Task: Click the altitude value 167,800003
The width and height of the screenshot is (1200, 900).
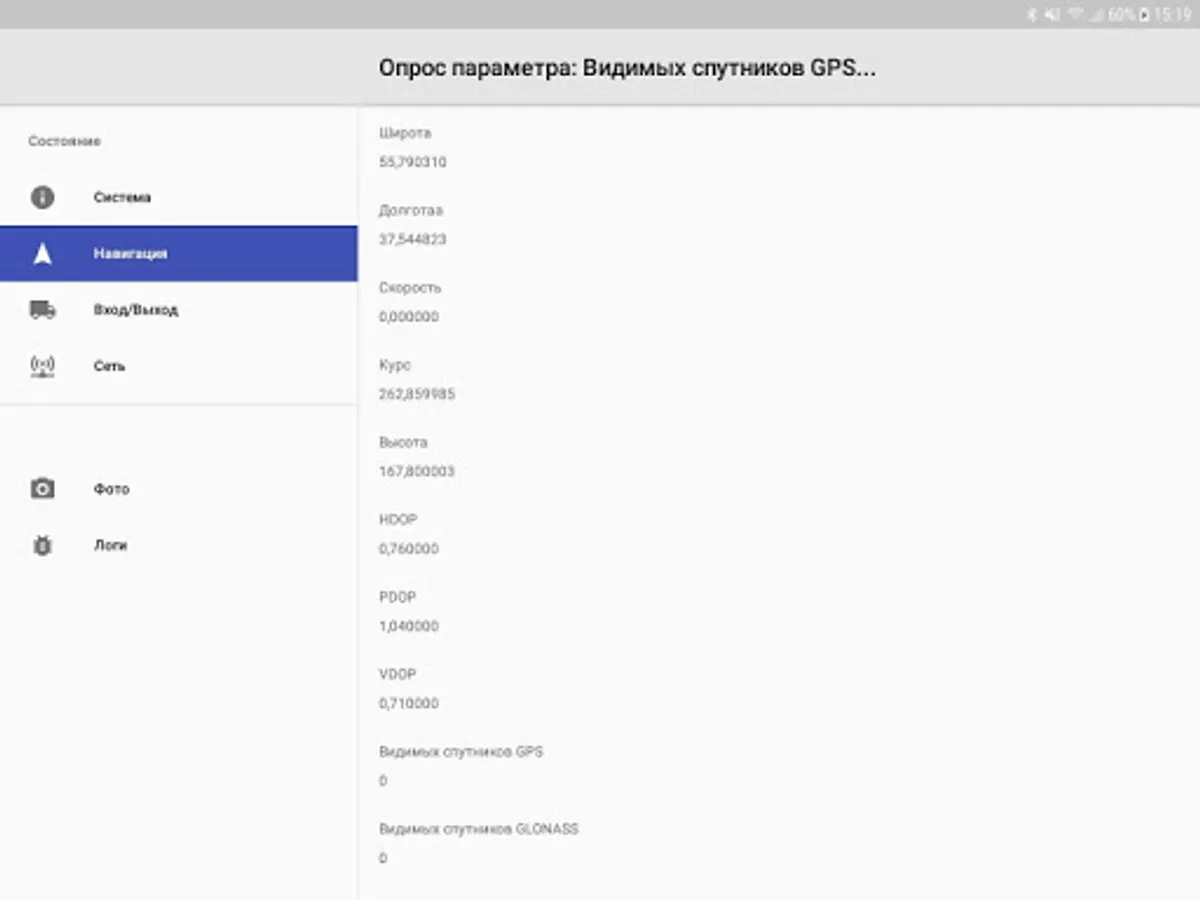Action: point(417,471)
